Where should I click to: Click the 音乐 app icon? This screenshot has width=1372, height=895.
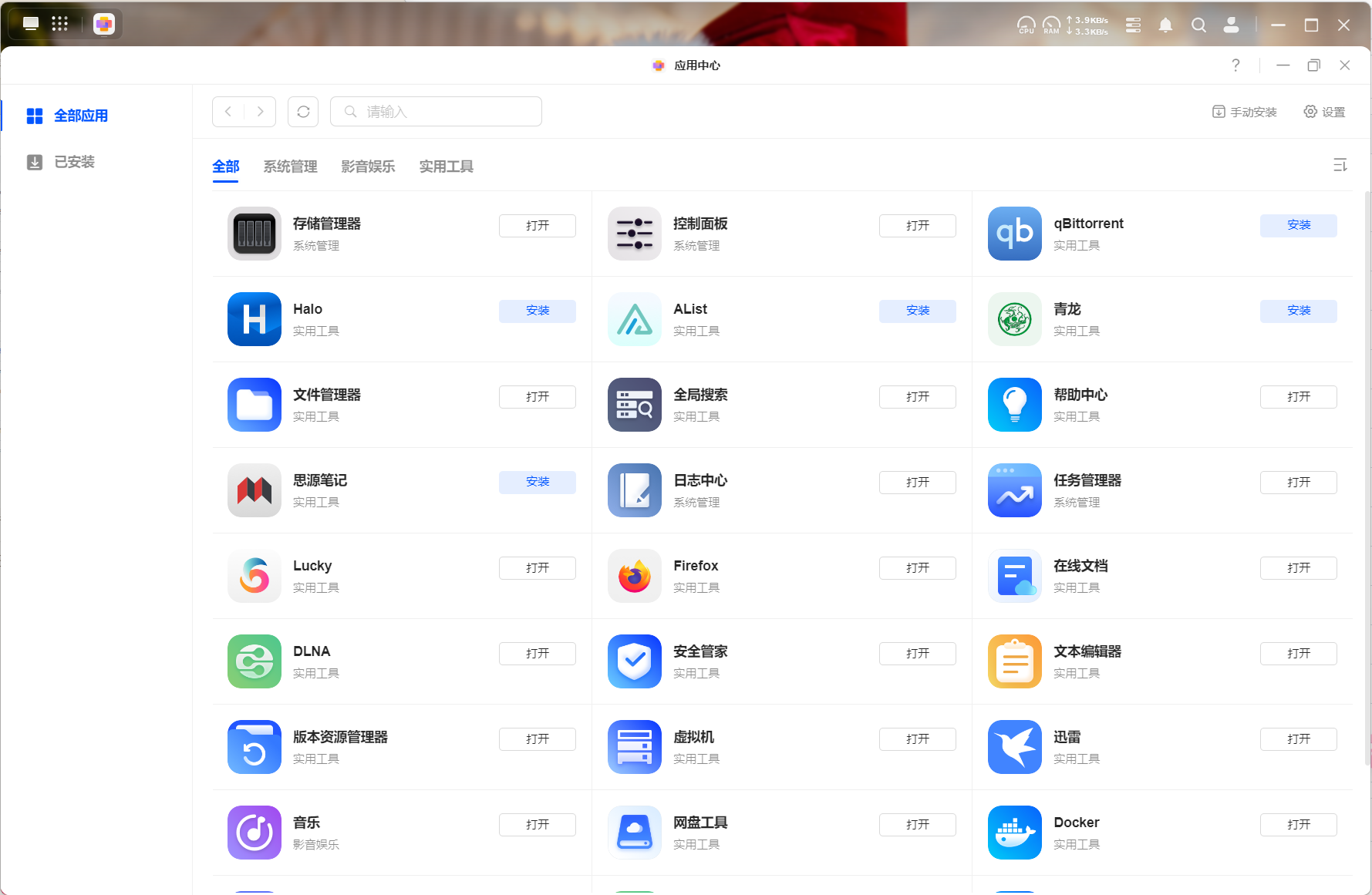(x=255, y=833)
